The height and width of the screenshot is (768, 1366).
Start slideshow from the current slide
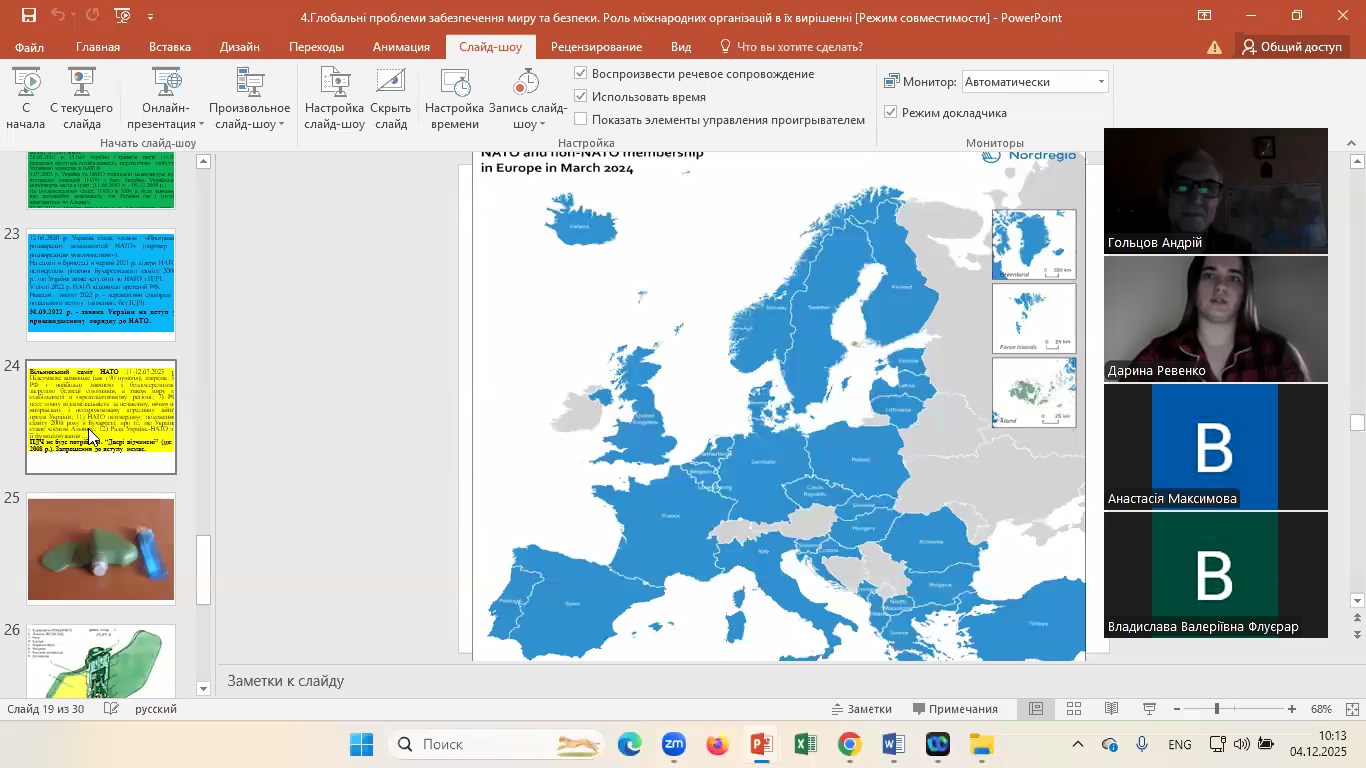[x=82, y=98]
